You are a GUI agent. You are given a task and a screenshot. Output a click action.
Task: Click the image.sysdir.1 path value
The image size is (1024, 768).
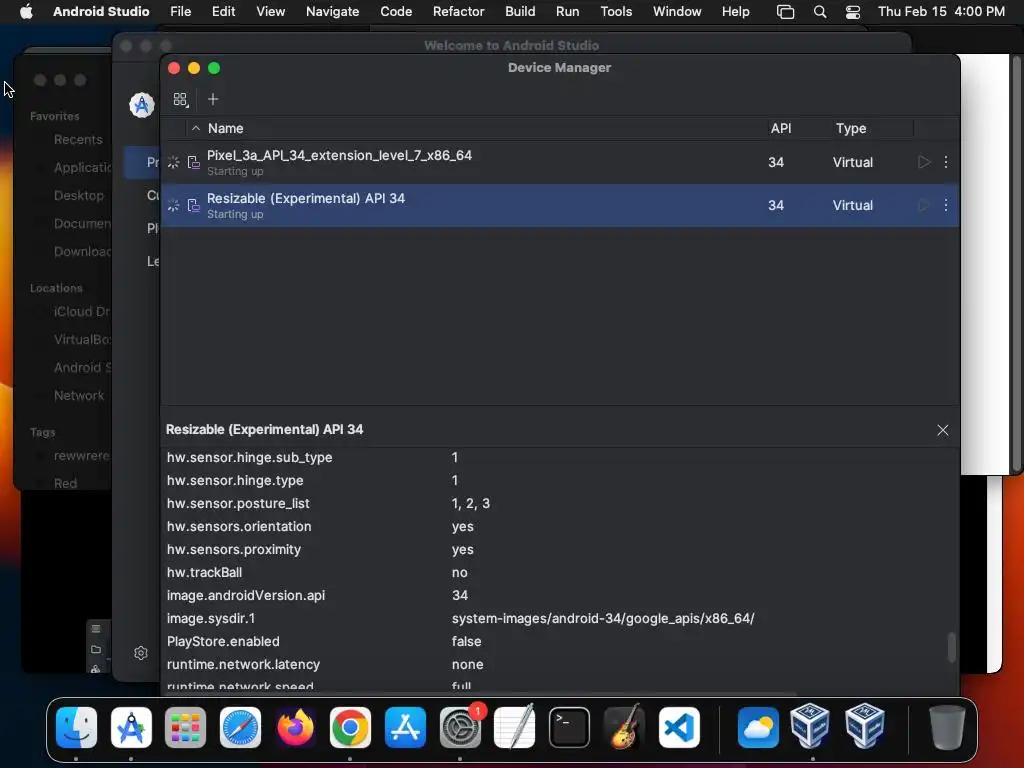pyautogui.click(x=603, y=618)
